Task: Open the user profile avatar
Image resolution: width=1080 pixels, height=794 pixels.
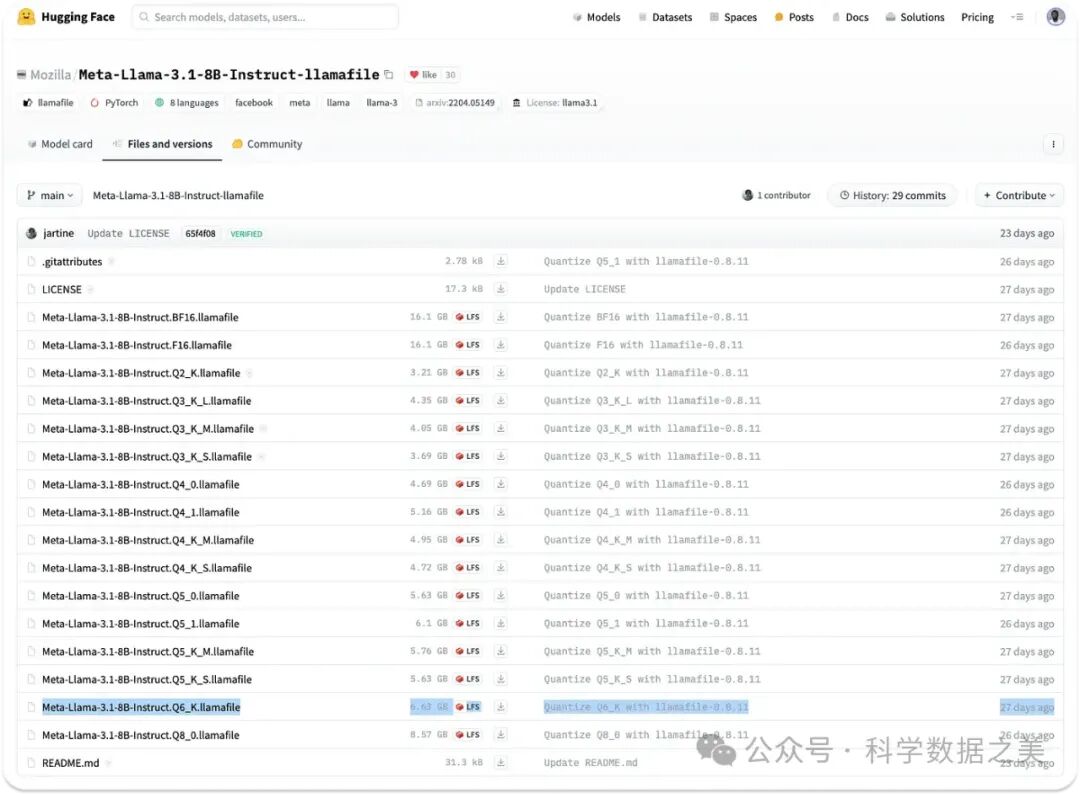Action: 1055,17
